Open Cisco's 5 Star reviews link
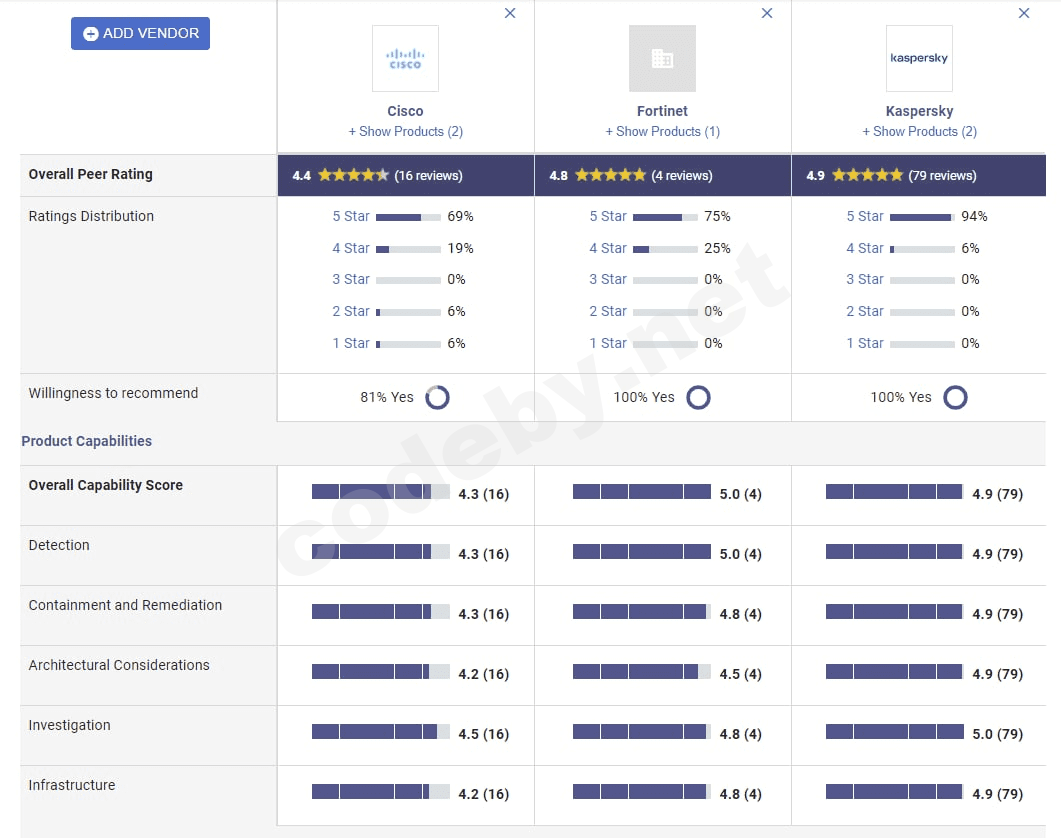1061x838 pixels. pyautogui.click(x=351, y=216)
